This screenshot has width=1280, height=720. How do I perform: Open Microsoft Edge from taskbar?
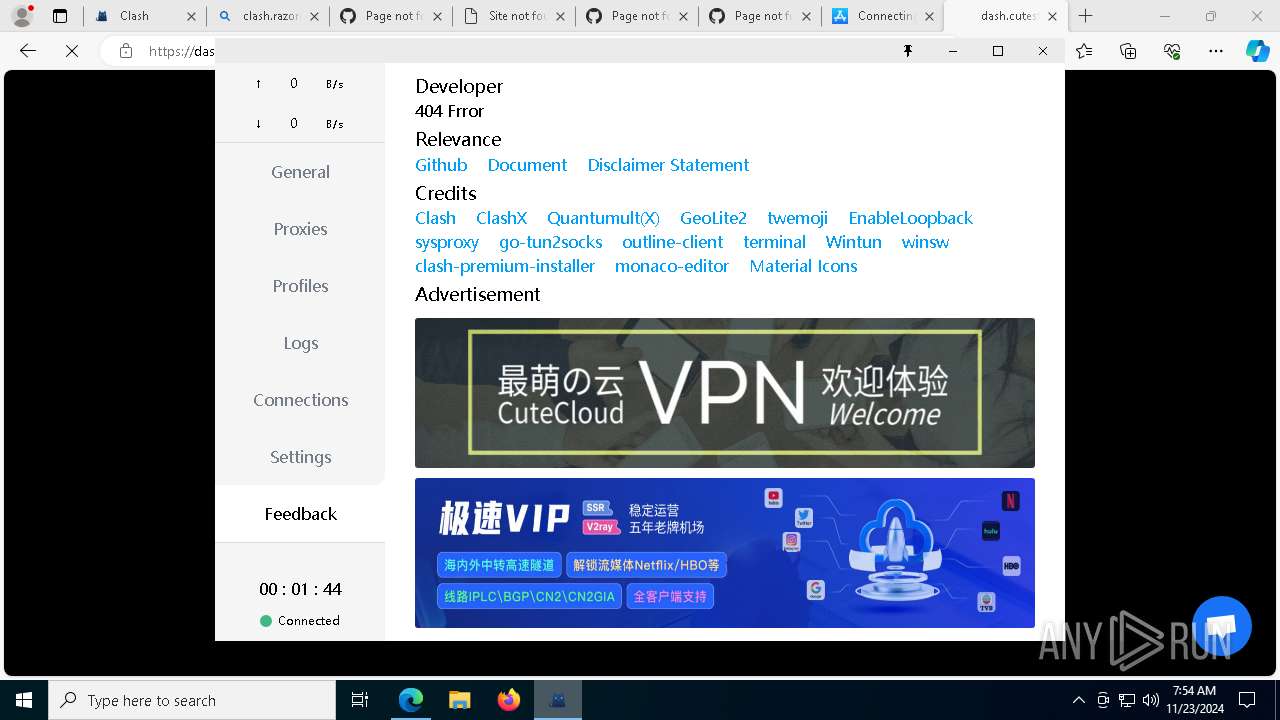pyautogui.click(x=411, y=700)
